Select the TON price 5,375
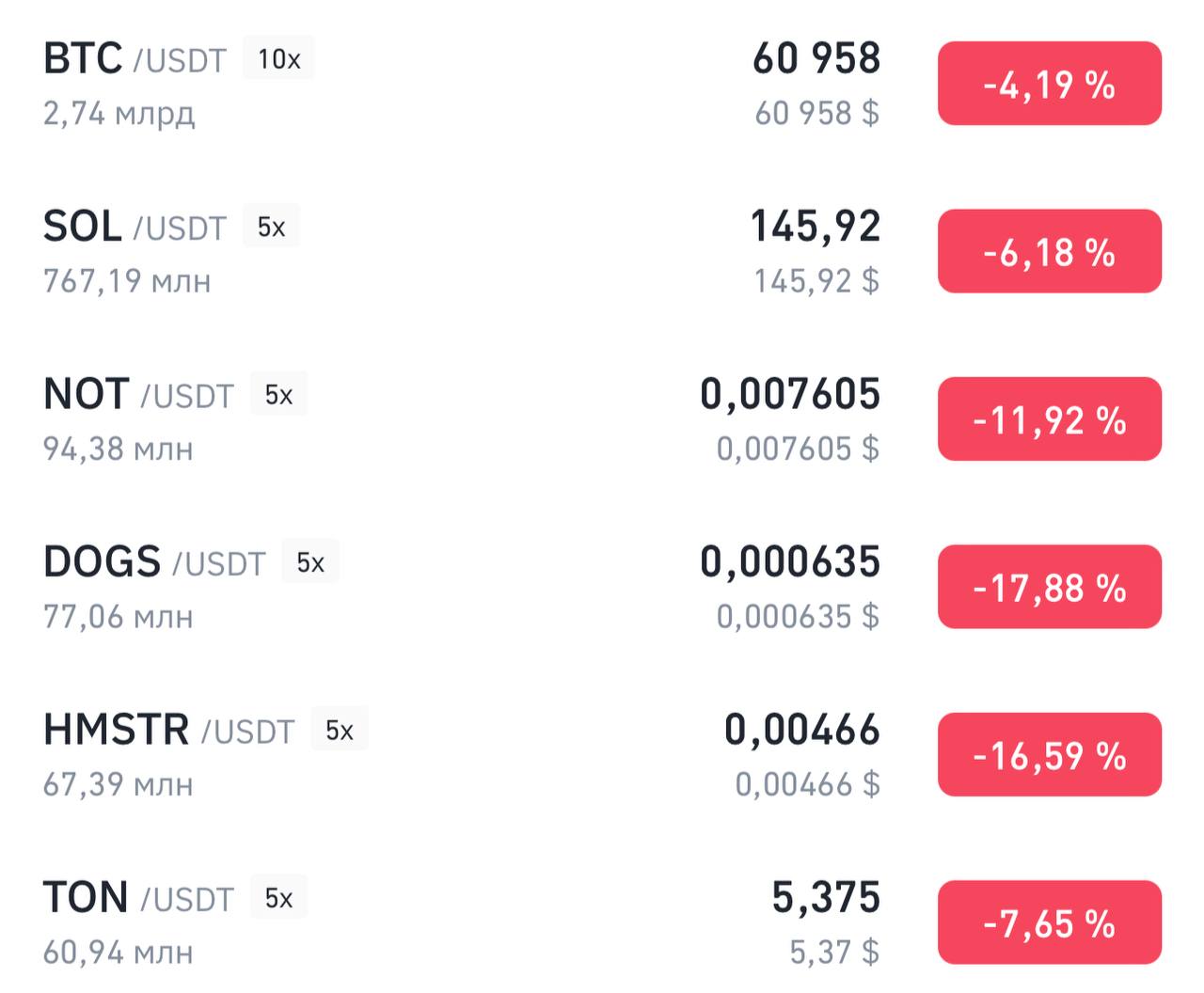 point(825,897)
